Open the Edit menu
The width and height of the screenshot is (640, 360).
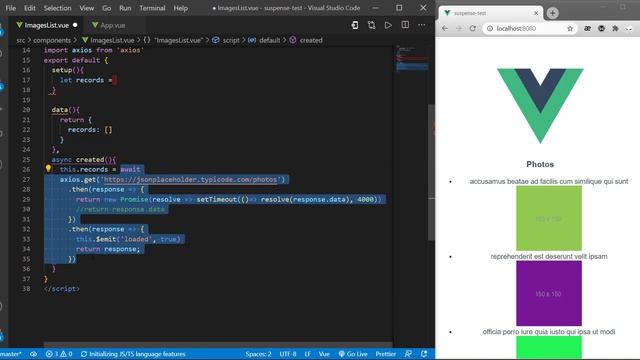pos(30,8)
